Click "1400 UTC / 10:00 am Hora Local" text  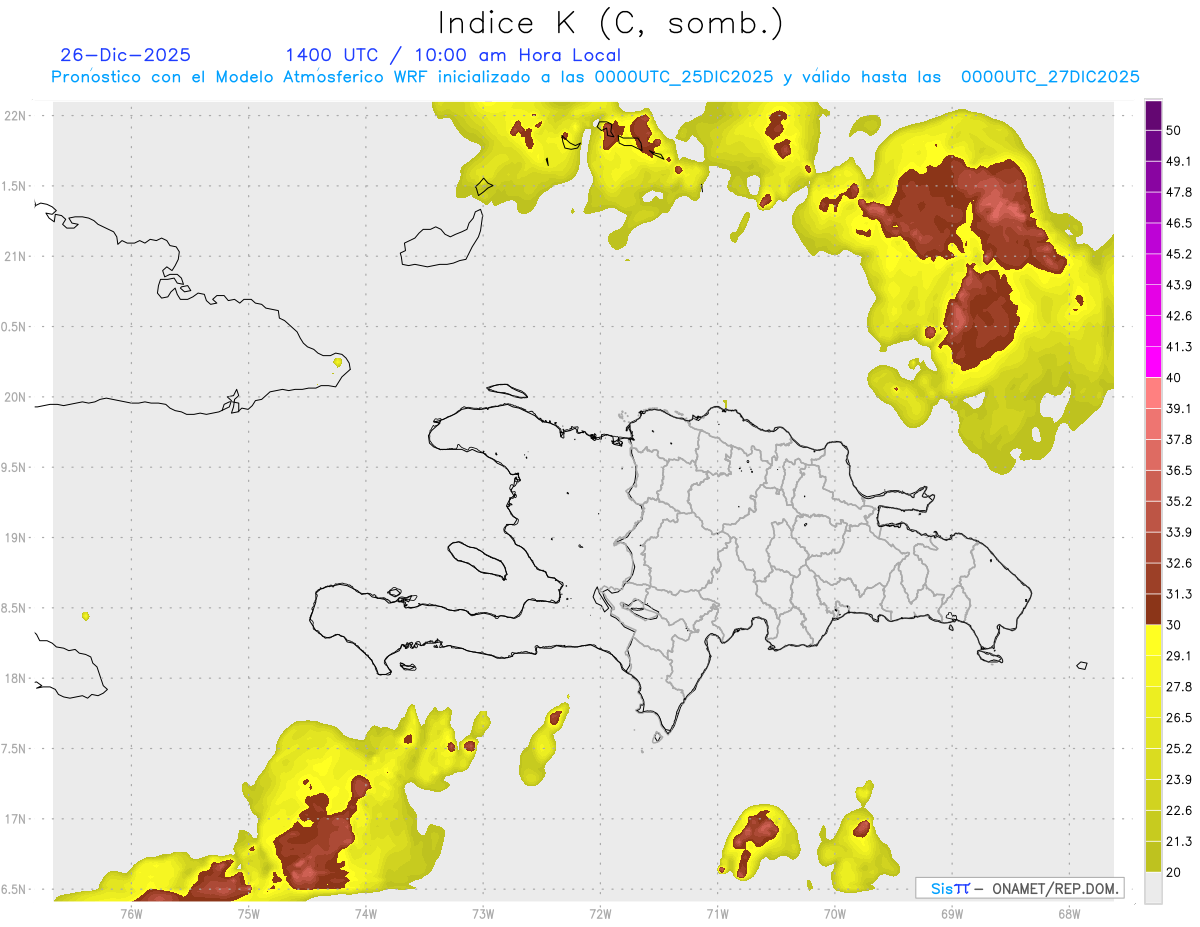coord(453,55)
